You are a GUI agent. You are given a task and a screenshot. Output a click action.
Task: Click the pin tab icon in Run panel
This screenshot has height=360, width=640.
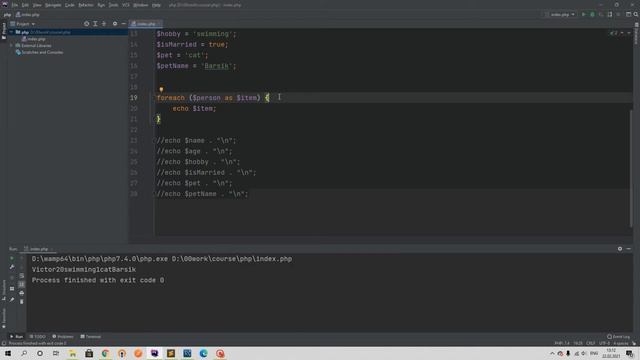[x=12, y=299]
